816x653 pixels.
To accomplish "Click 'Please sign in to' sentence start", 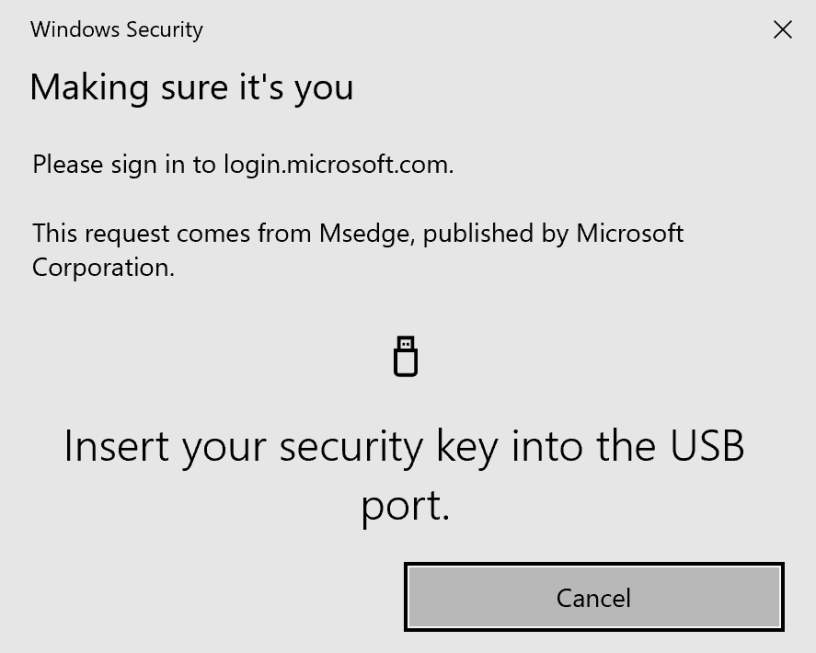I will [124, 164].
